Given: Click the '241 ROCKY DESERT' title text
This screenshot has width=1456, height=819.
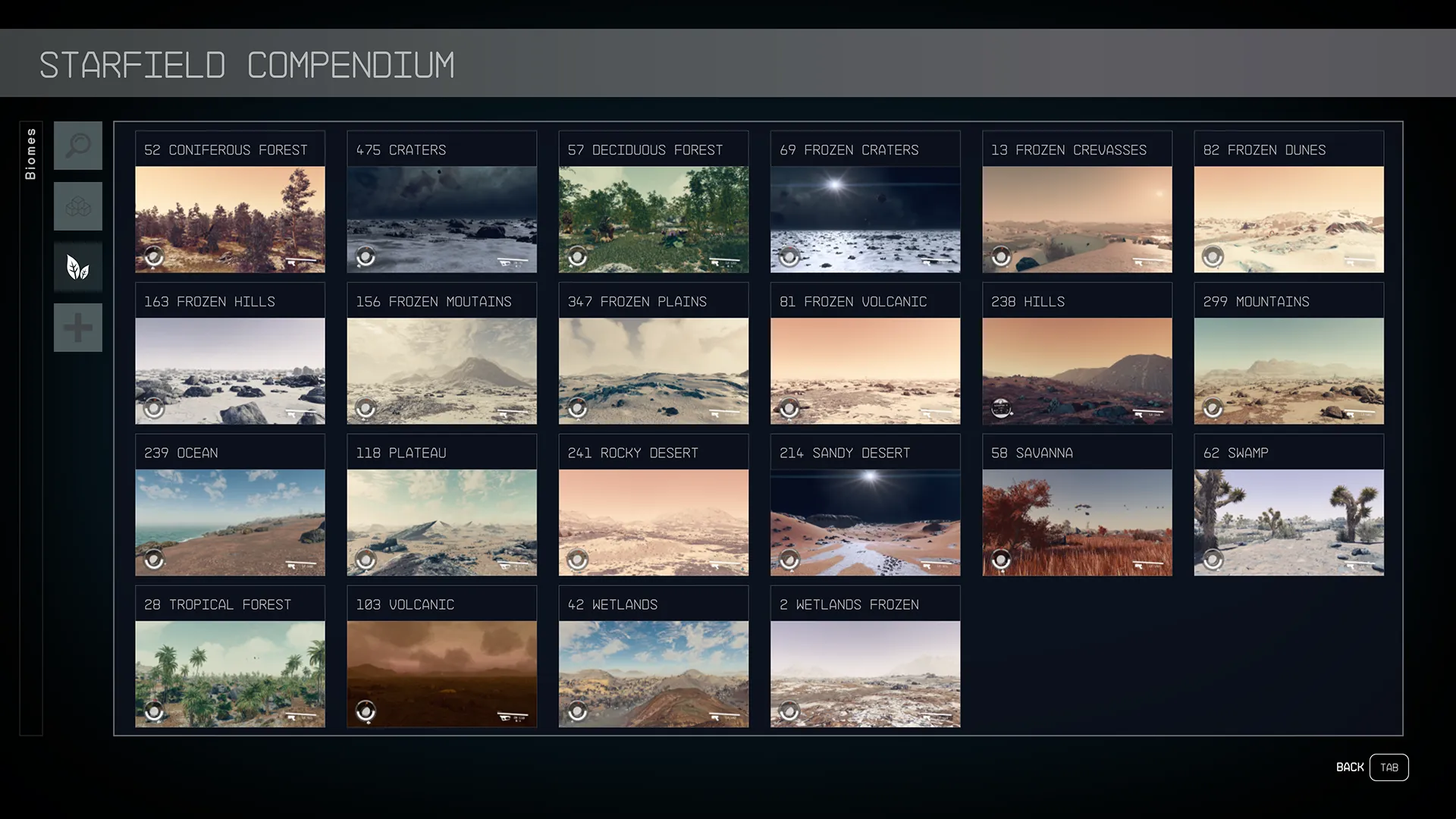Looking at the screenshot, I should [x=633, y=453].
